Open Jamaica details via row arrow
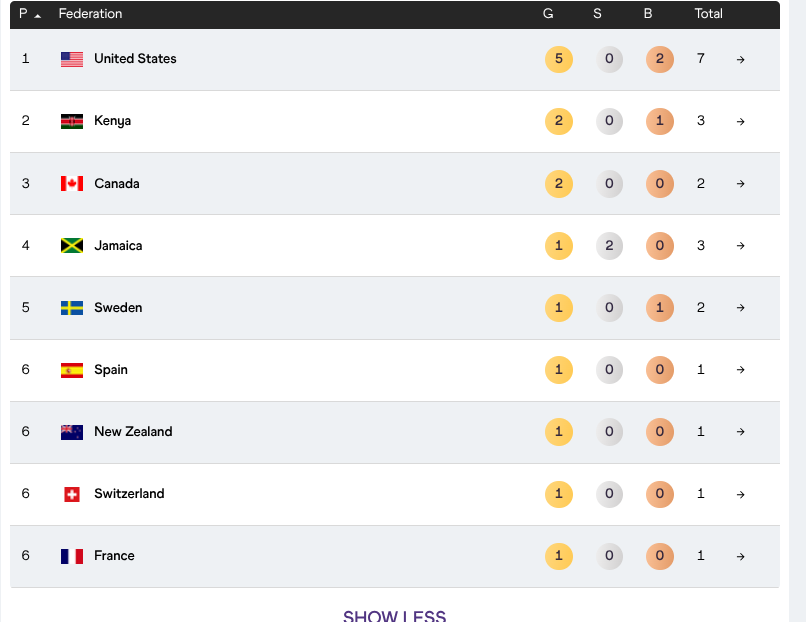This screenshot has width=806, height=622. (x=740, y=246)
